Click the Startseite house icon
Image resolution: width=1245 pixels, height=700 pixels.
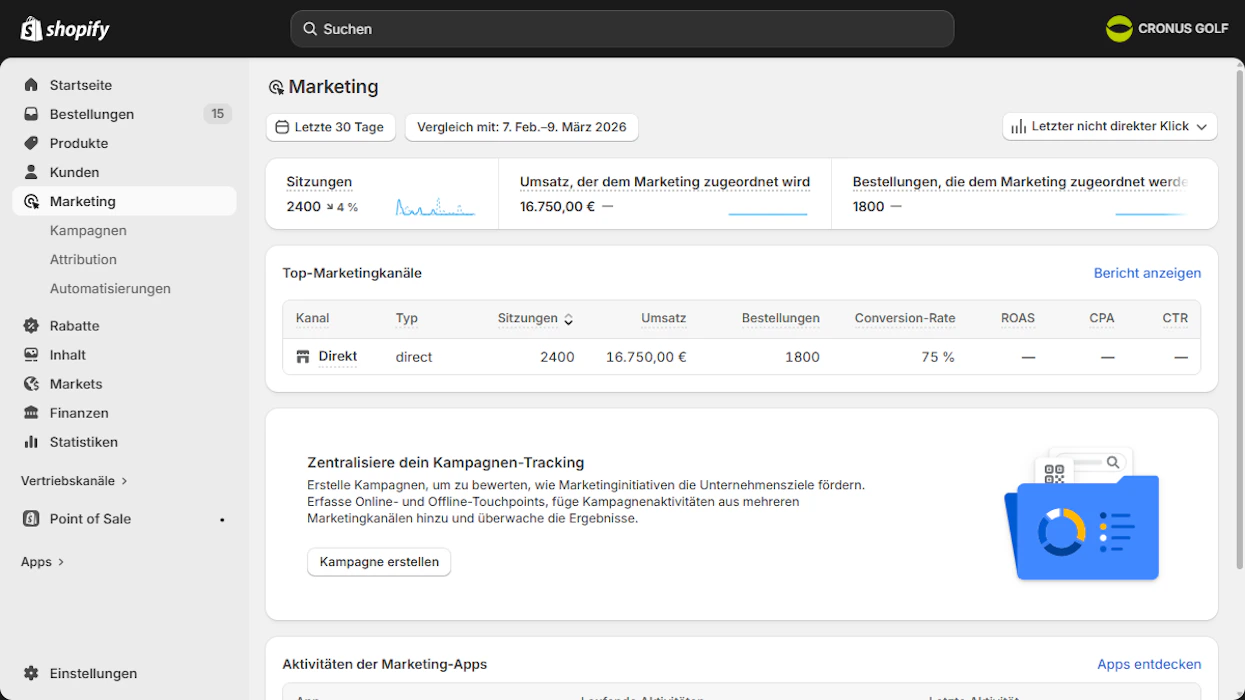click(31, 85)
